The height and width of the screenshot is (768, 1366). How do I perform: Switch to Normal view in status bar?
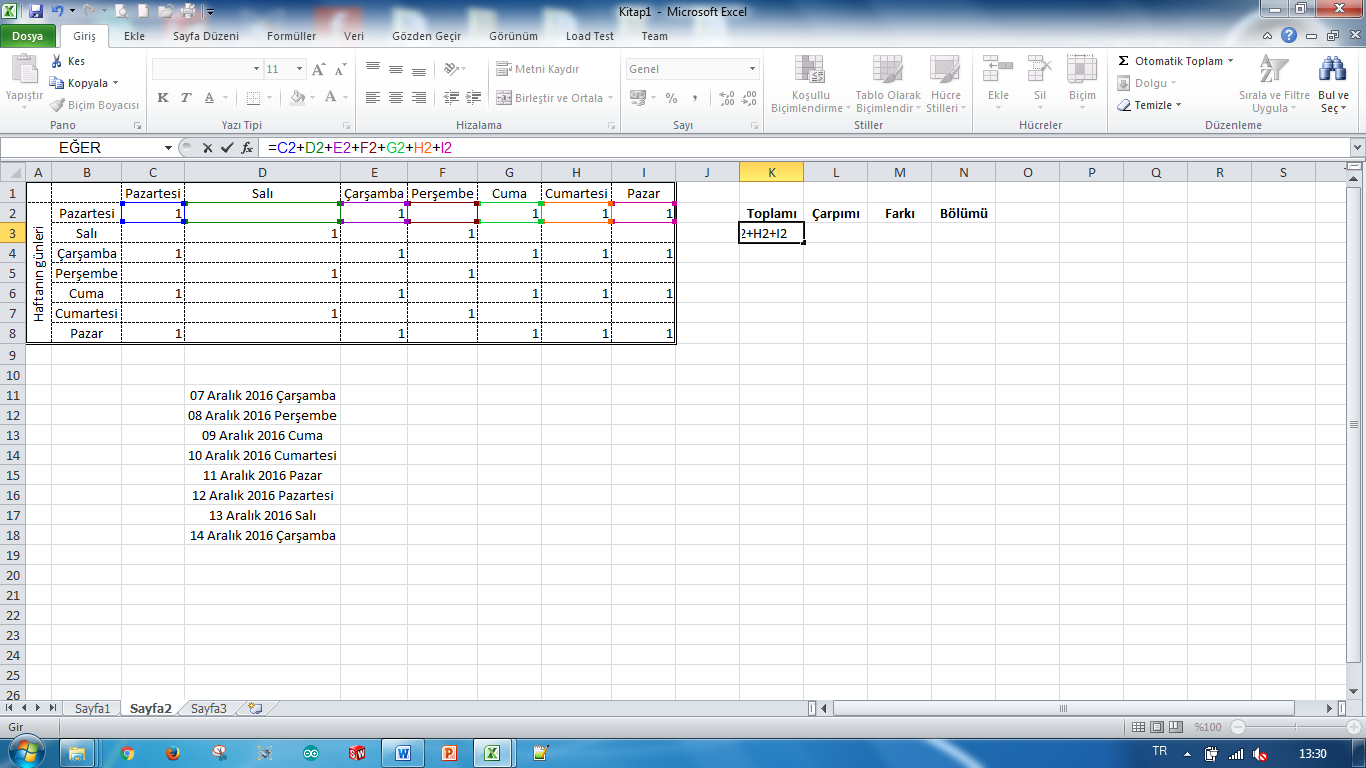[1139, 727]
